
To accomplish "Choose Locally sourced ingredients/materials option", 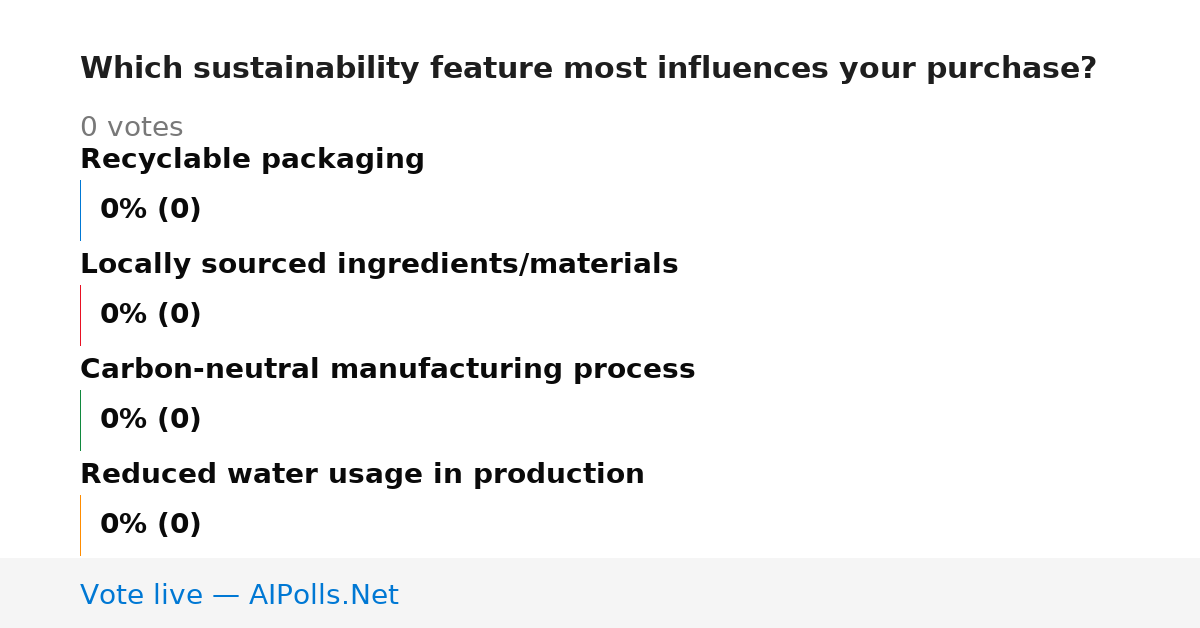I will [379, 265].
